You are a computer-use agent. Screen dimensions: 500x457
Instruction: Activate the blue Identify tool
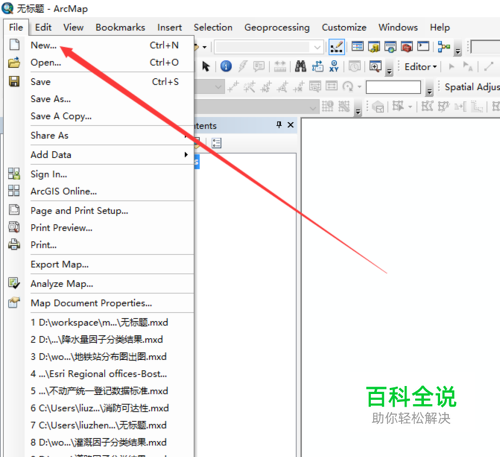coord(226,66)
